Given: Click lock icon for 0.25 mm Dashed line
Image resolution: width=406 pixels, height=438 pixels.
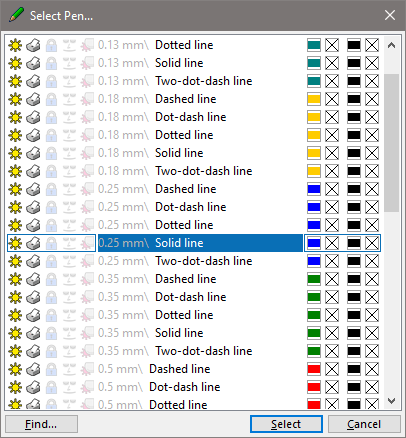Looking at the screenshot, I should click(51, 189).
